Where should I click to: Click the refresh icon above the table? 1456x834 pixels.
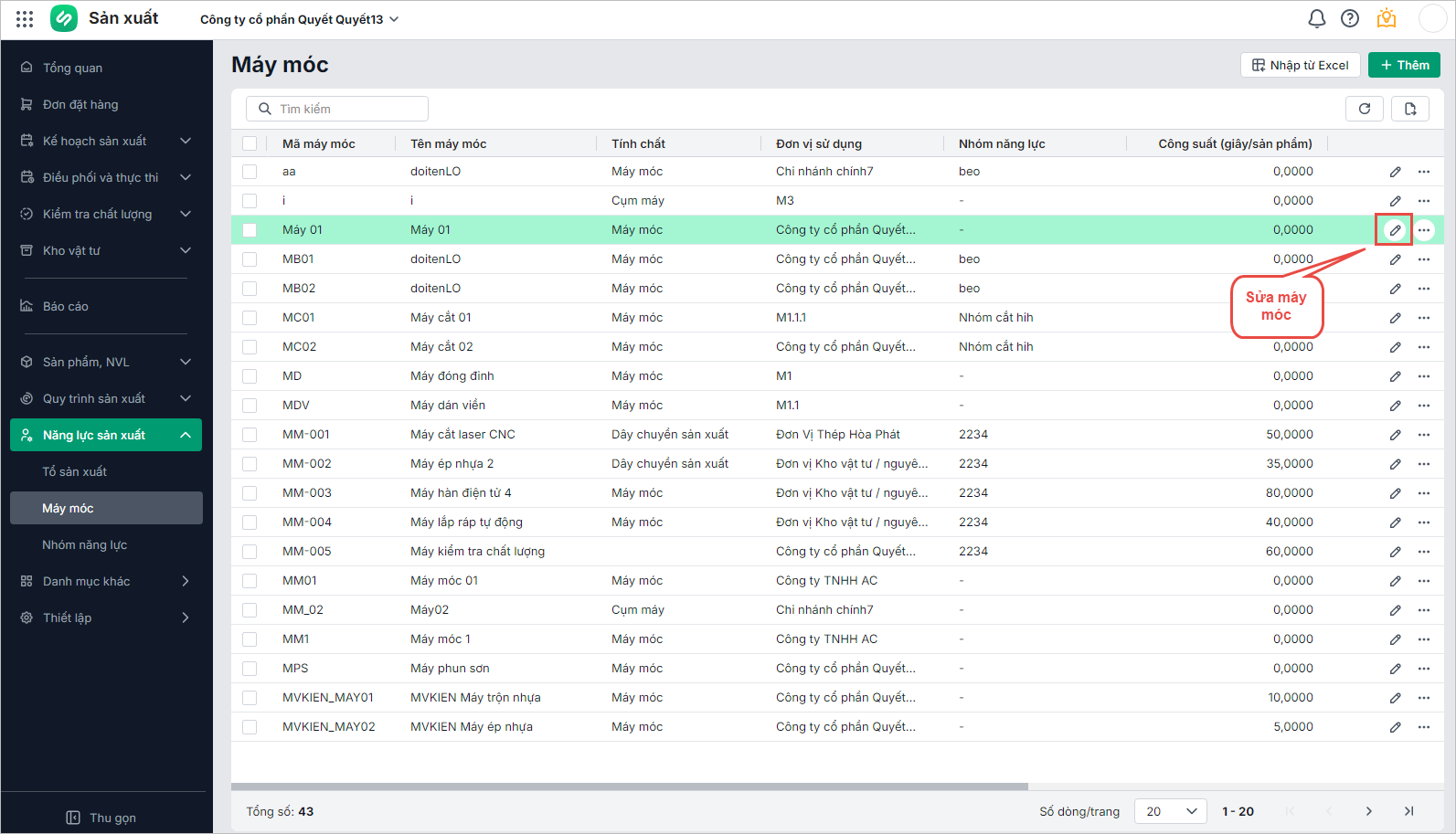[x=1364, y=109]
